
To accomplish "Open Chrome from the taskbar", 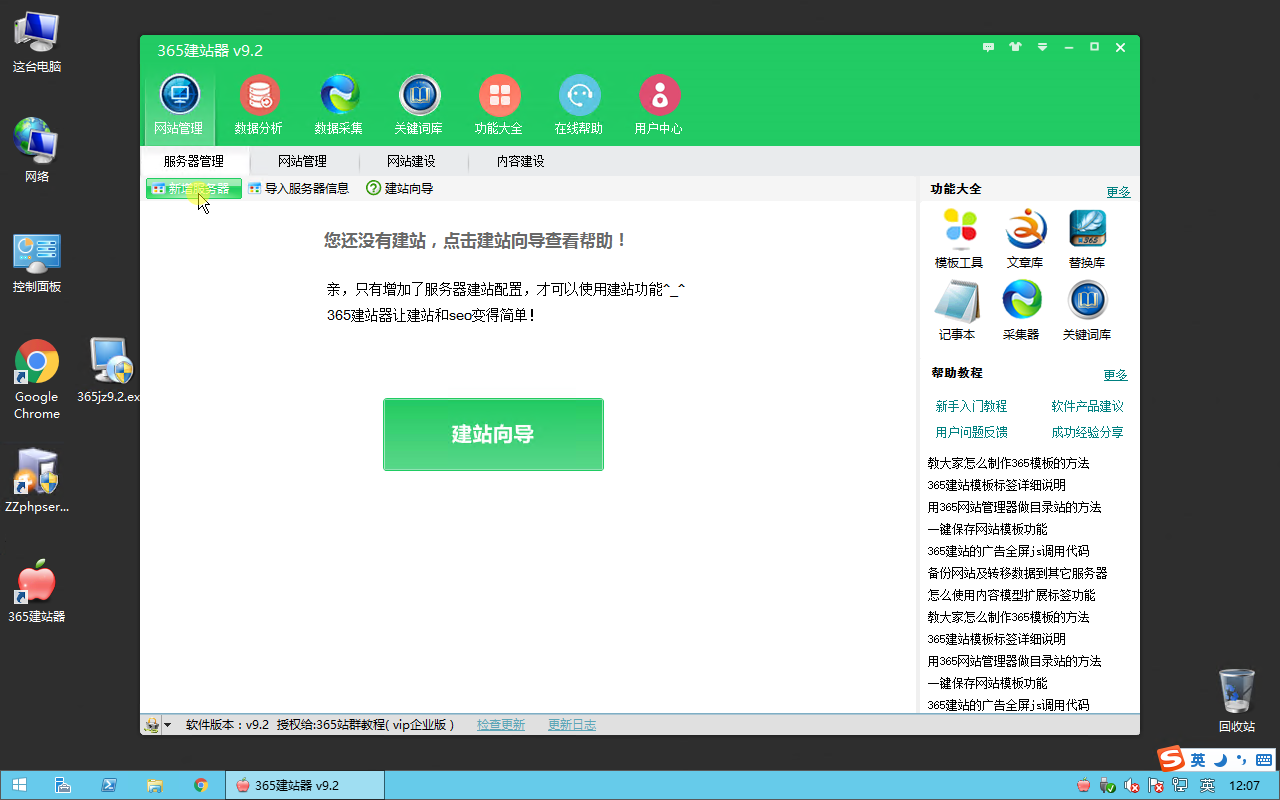I will tap(201, 785).
